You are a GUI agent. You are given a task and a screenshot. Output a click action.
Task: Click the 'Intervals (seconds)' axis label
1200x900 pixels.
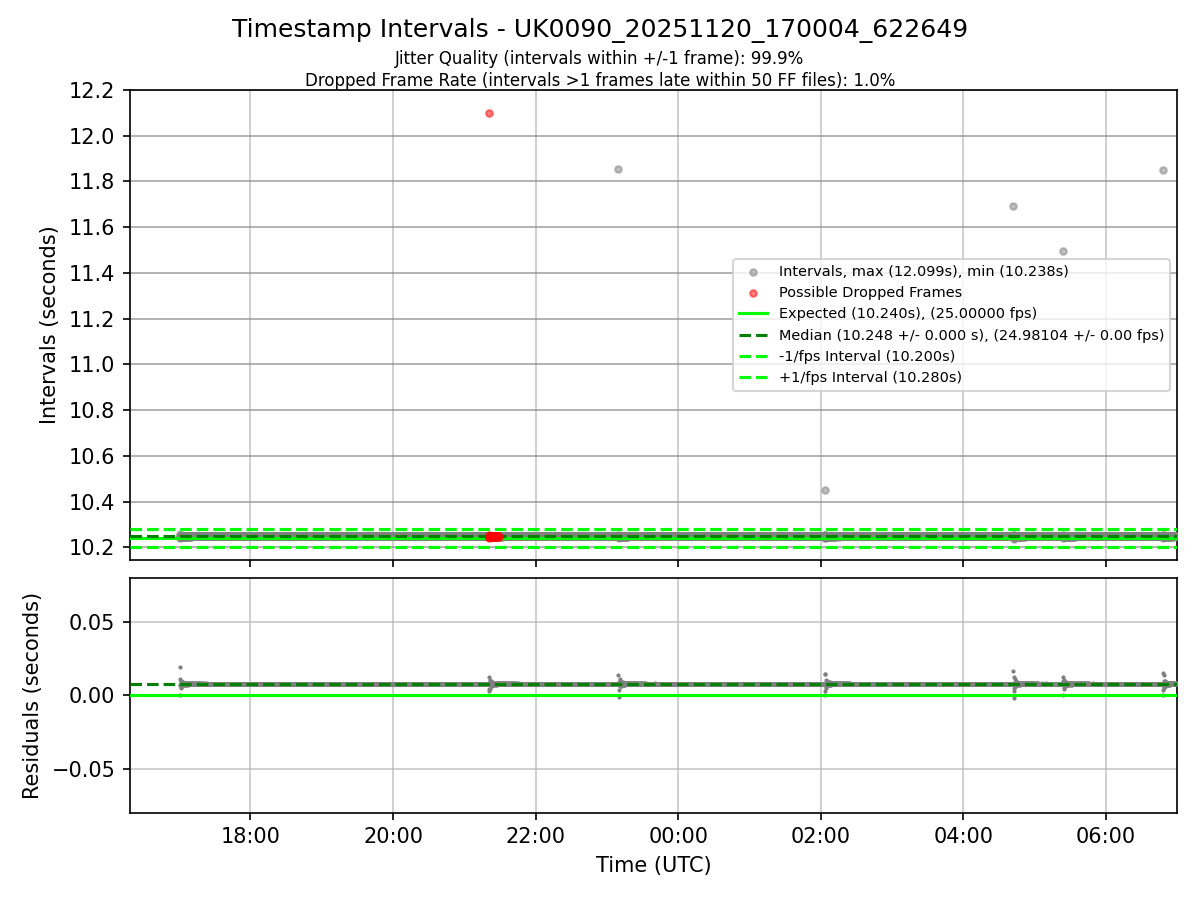49,325
